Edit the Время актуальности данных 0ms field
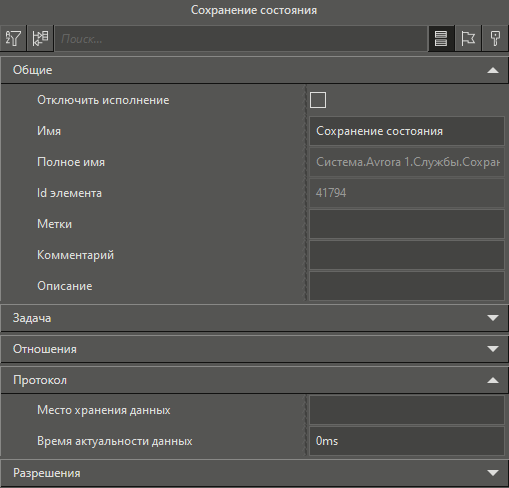 407,441
